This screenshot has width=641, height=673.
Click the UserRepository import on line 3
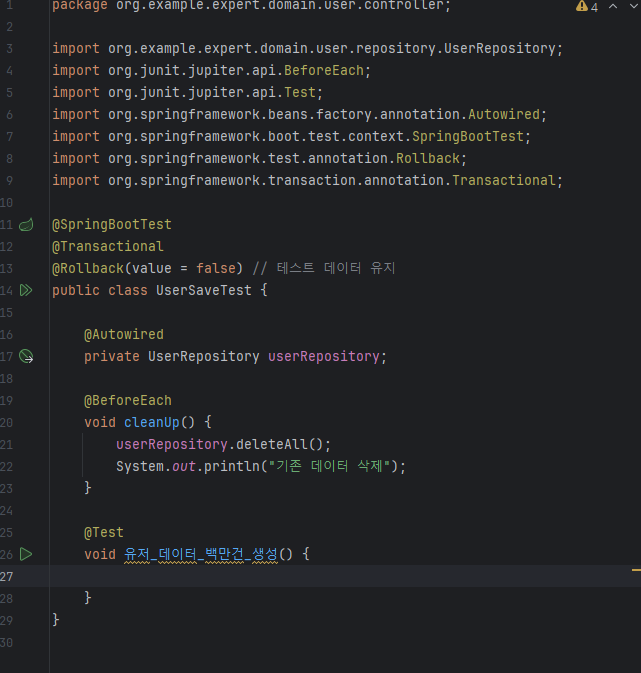[307, 49]
